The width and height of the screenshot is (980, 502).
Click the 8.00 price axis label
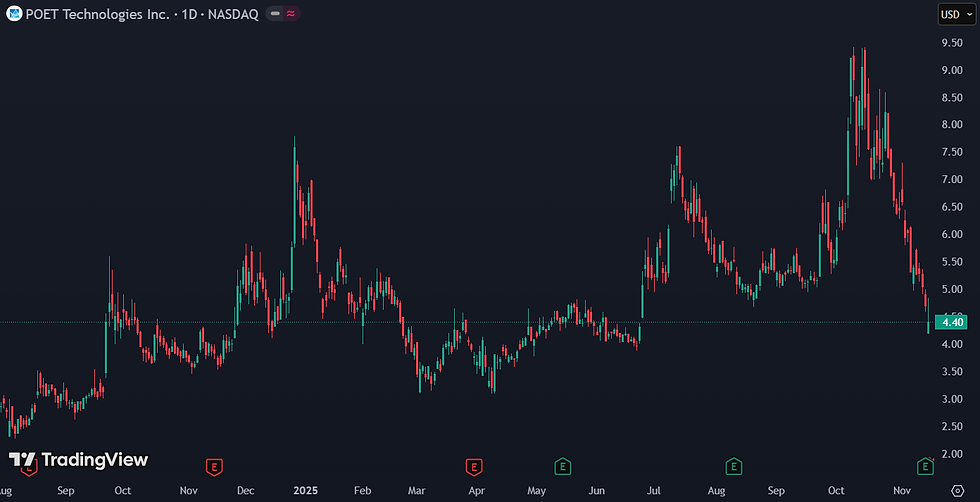click(x=952, y=125)
